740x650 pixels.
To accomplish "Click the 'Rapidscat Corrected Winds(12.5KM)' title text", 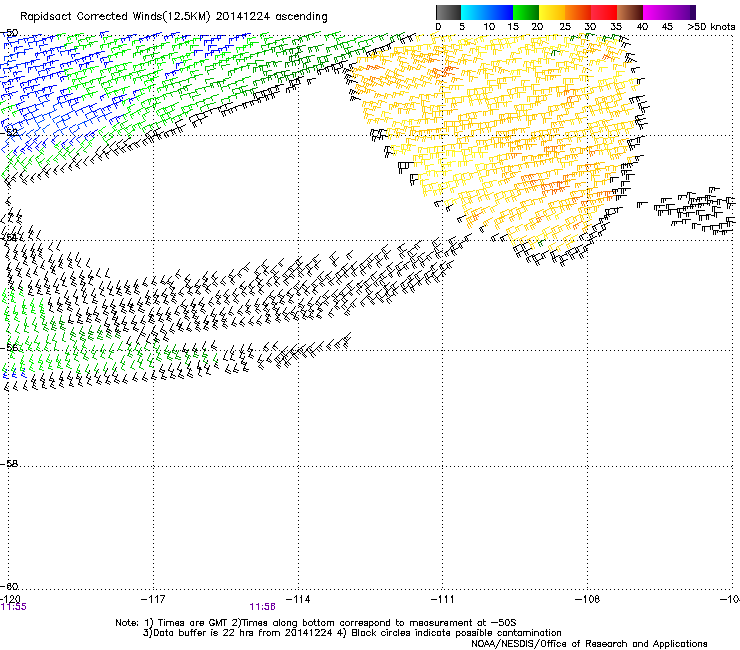I will point(115,17).
